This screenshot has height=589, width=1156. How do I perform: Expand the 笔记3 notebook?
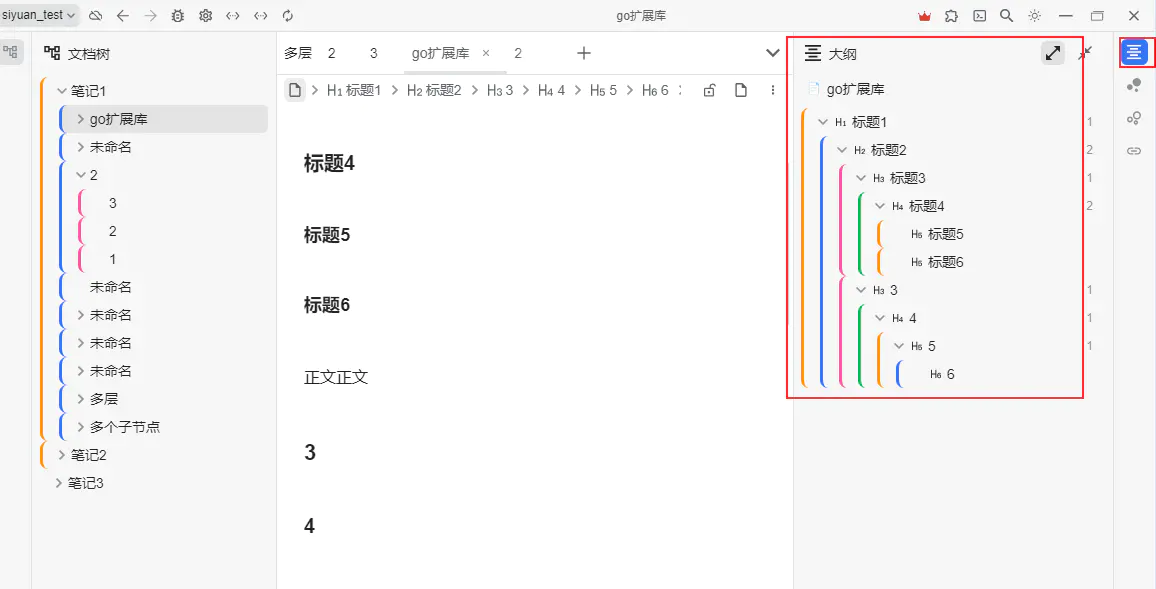click(59, 483)
